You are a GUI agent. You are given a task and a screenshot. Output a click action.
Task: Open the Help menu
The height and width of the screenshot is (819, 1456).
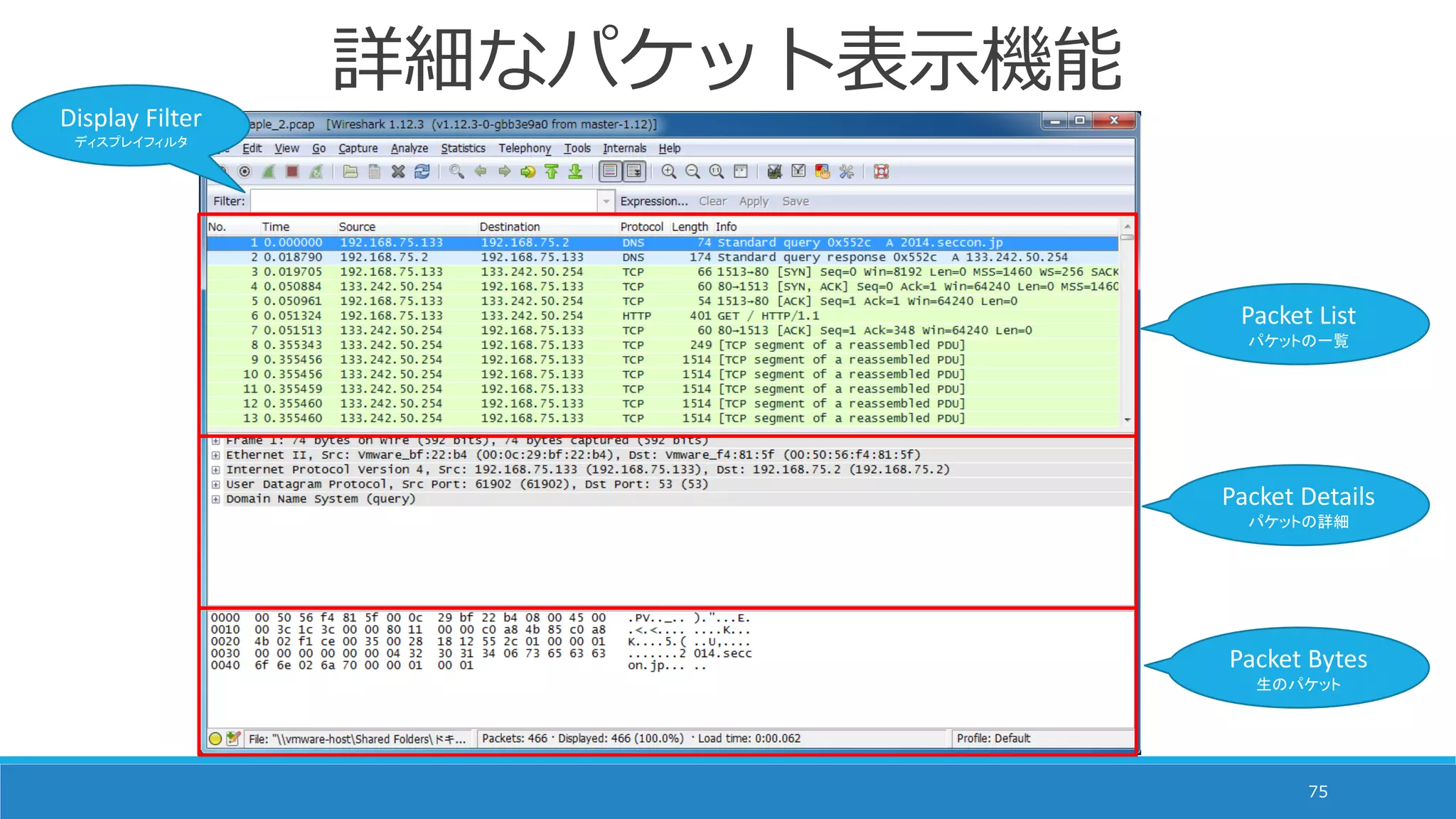[670, 148]
